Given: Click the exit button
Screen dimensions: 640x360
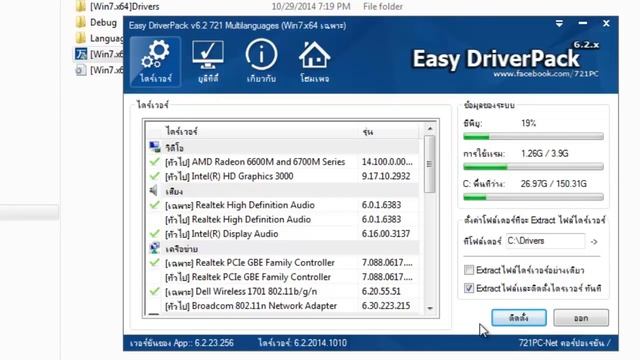Looking at the screenshot, I should click(581, 318).
